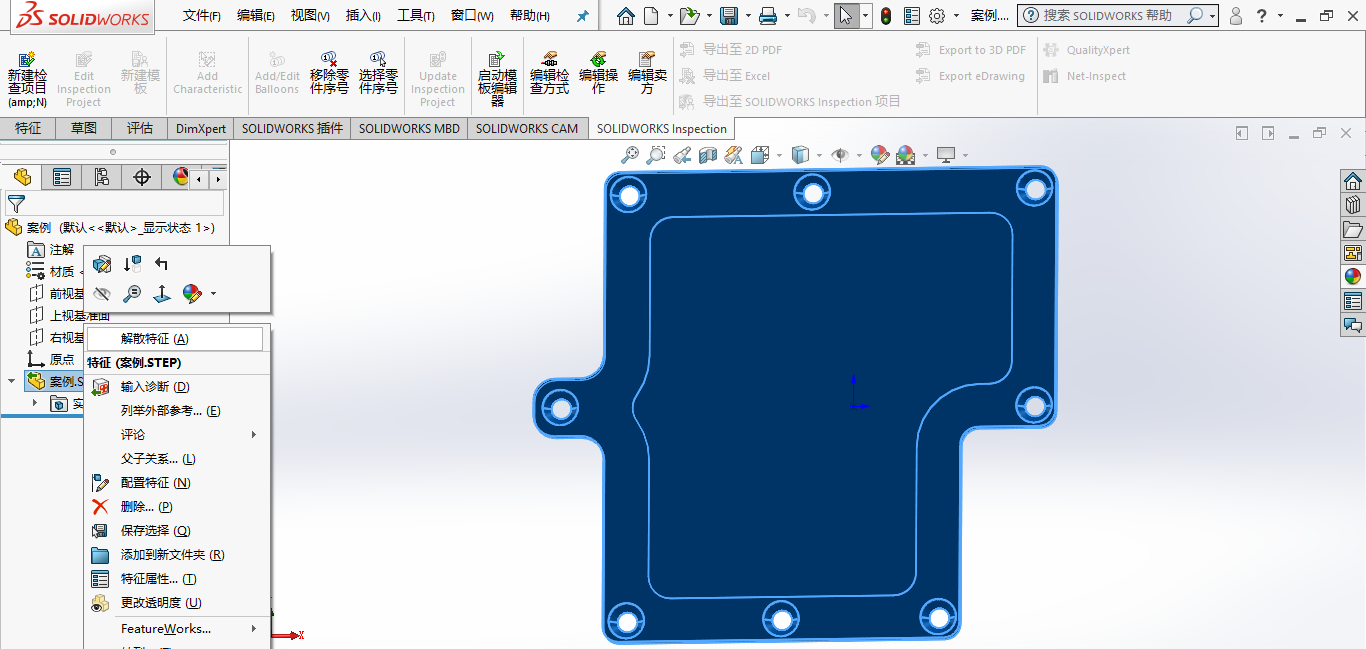Toggle Hide/Show eye icon in context toolbar
Screen dimensions: 1366x649
(101, 294)
